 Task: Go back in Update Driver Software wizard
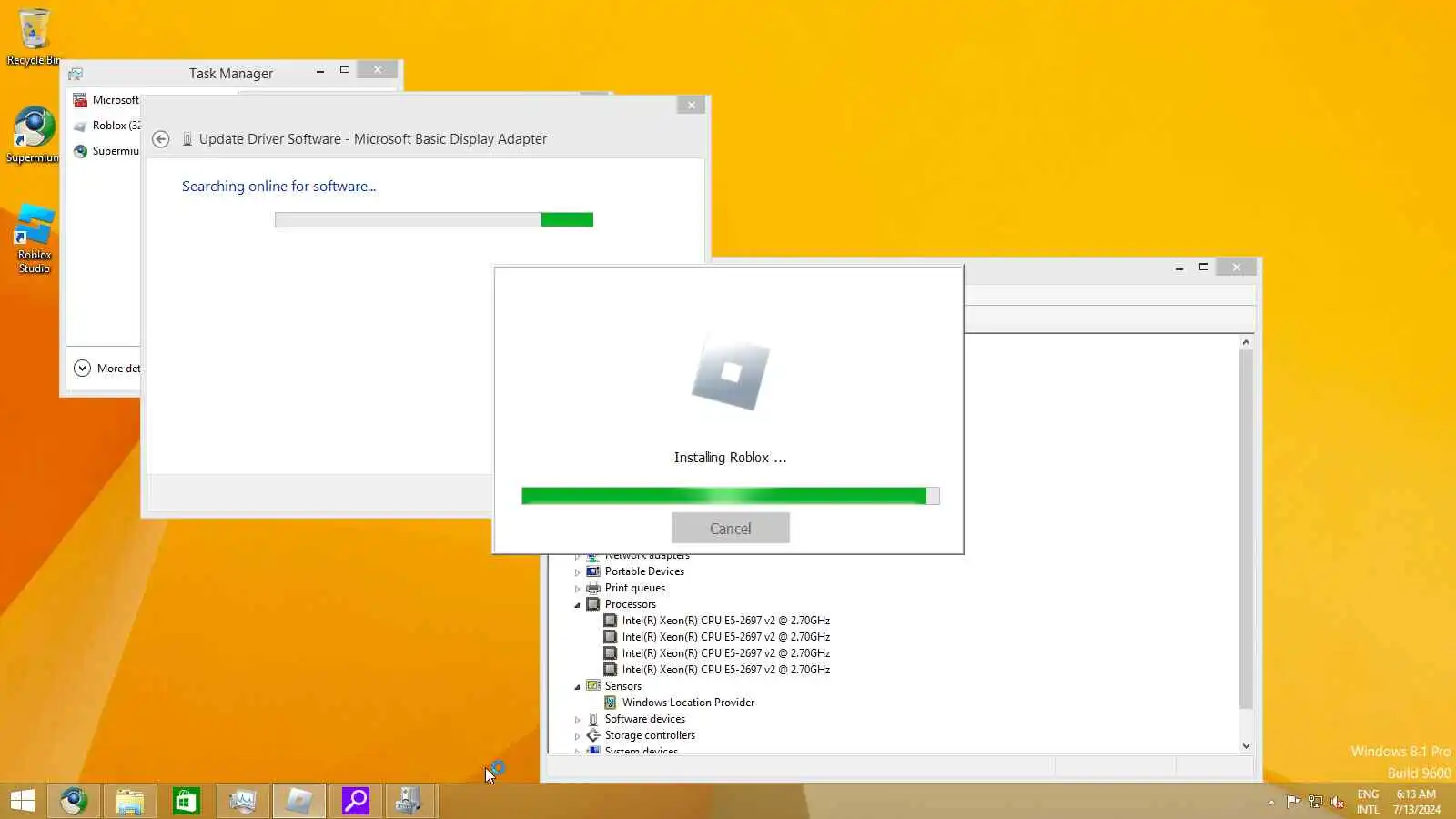pos(161,139)
